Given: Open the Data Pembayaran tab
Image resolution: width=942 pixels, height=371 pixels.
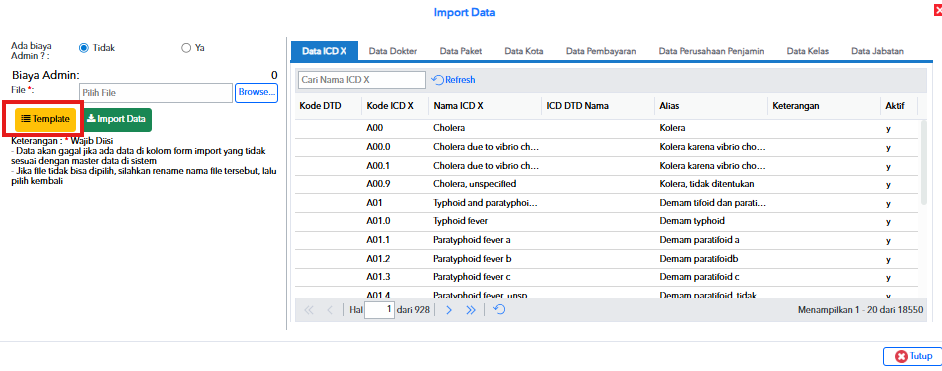Looking at the screenshot, I should [x=601, y=51].
